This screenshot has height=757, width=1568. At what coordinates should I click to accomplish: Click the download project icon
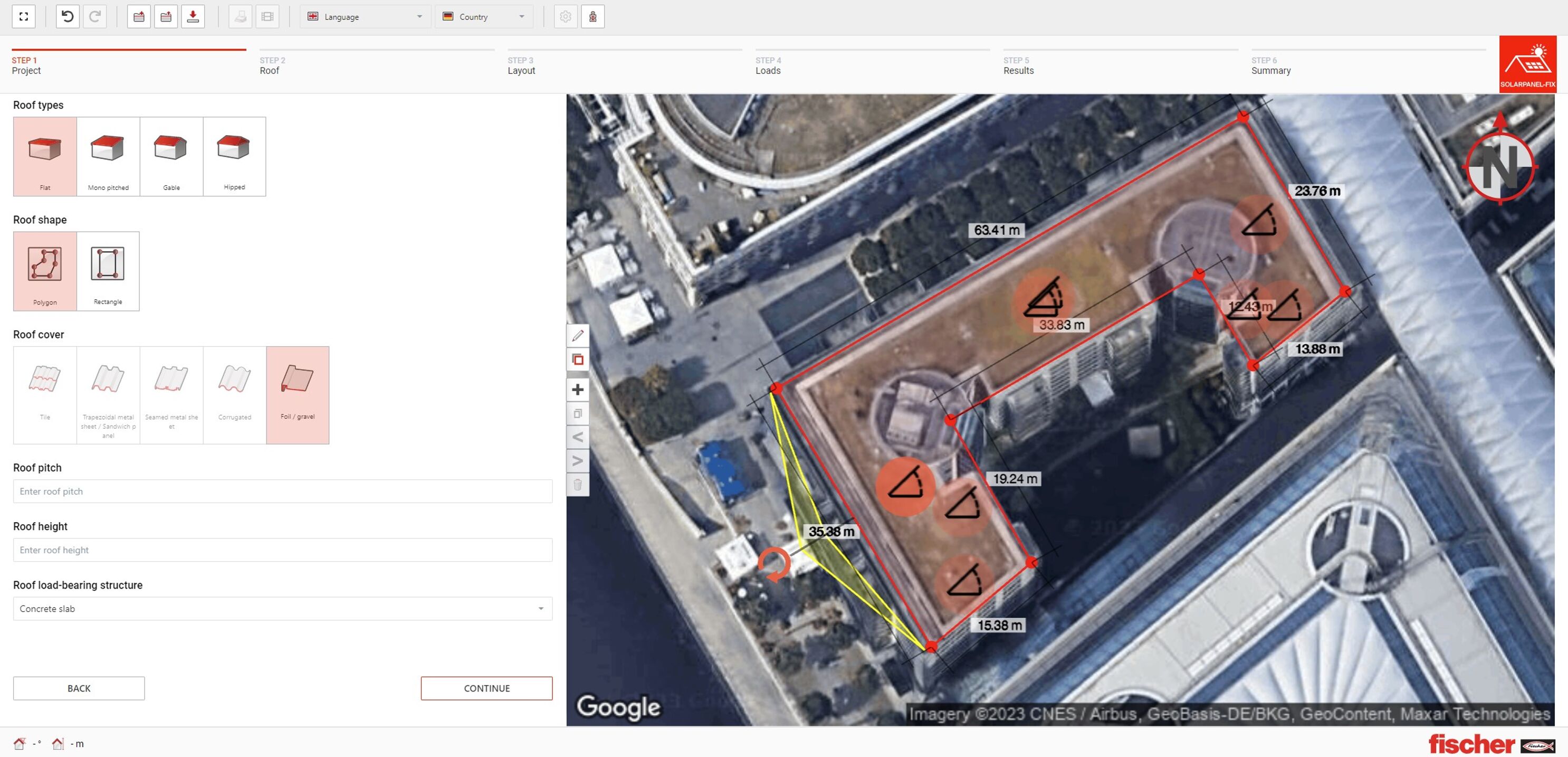point(193,16)
